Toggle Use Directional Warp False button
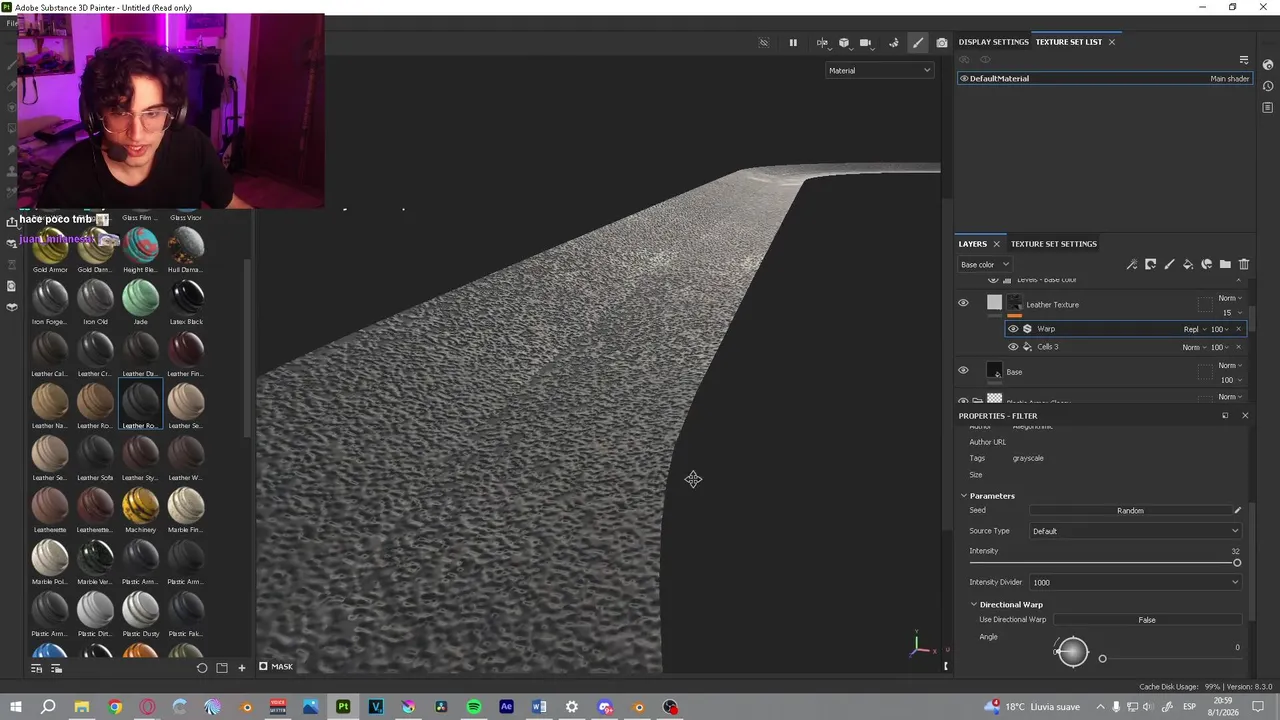1280x720 pixels. click(x=1147, y=620)
